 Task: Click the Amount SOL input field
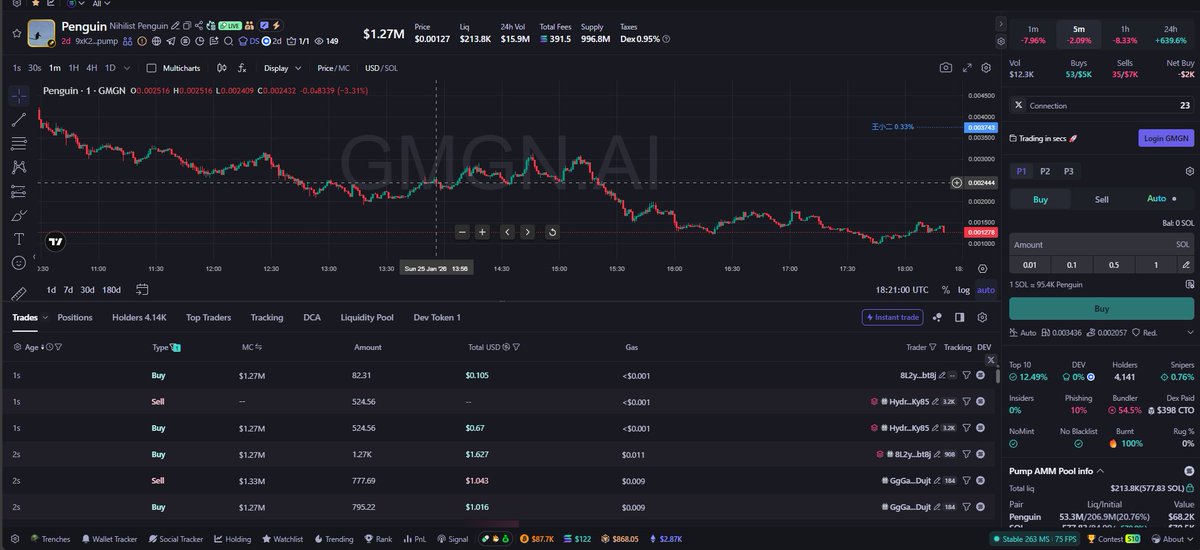[x=1101, y=244]
